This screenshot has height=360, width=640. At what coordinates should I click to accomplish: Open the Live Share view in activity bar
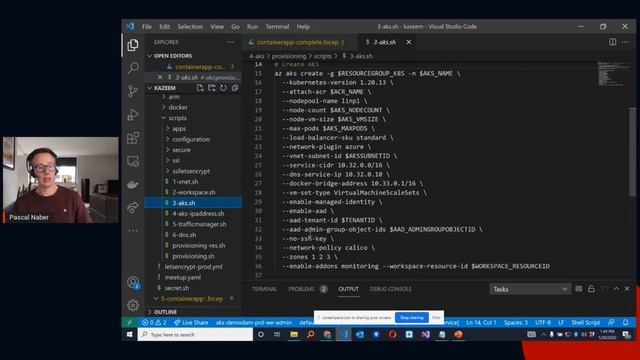tap(133, 207)
